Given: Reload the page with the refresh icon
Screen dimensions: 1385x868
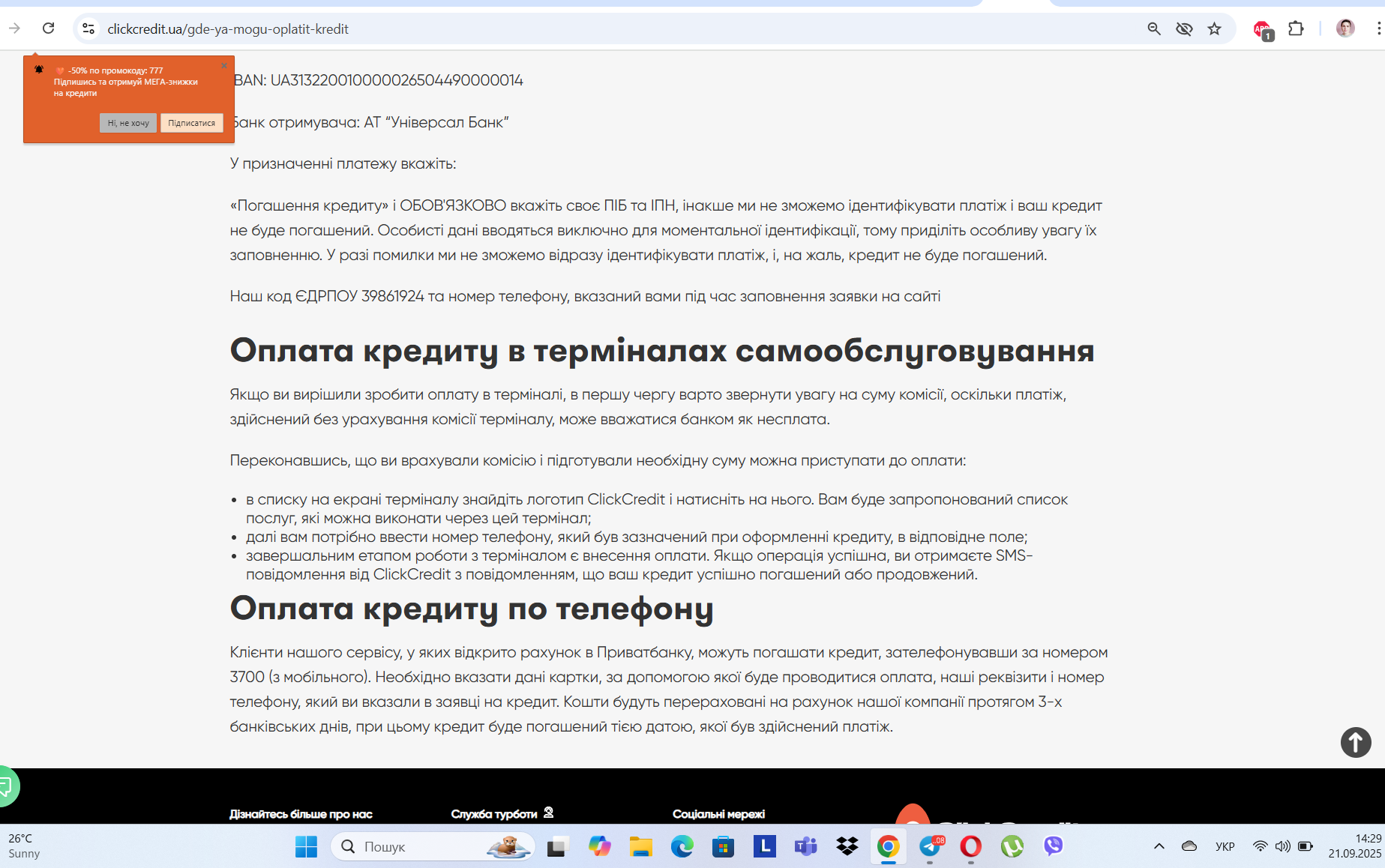Looking at the screenshot, I should [x=49, y=28].
